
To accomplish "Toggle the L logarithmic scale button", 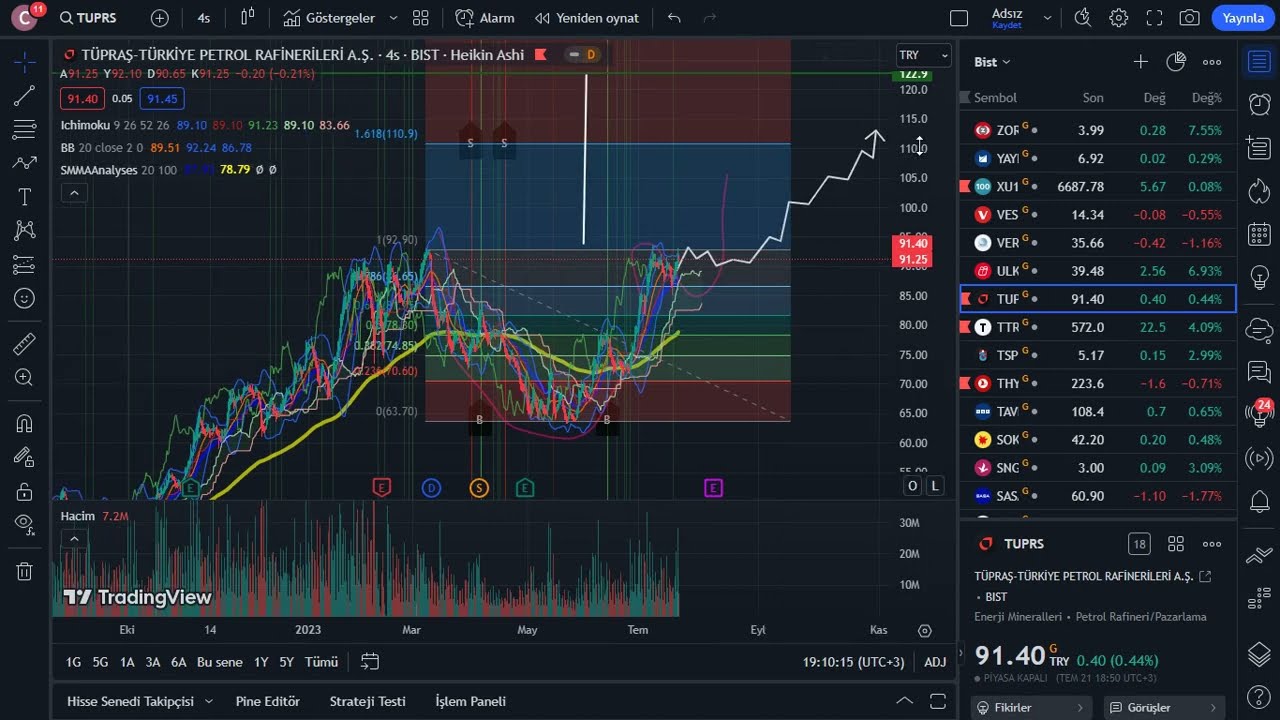I will coord(935,486).
